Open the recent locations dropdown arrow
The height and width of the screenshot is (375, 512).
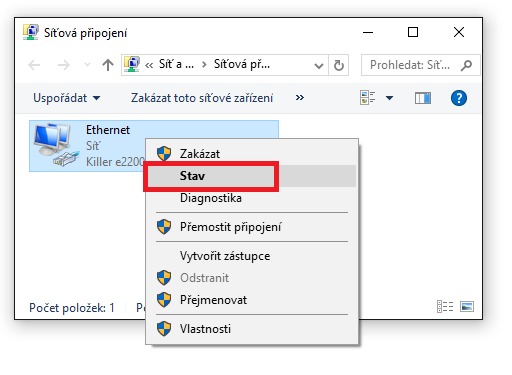click(x=87, y=64)
